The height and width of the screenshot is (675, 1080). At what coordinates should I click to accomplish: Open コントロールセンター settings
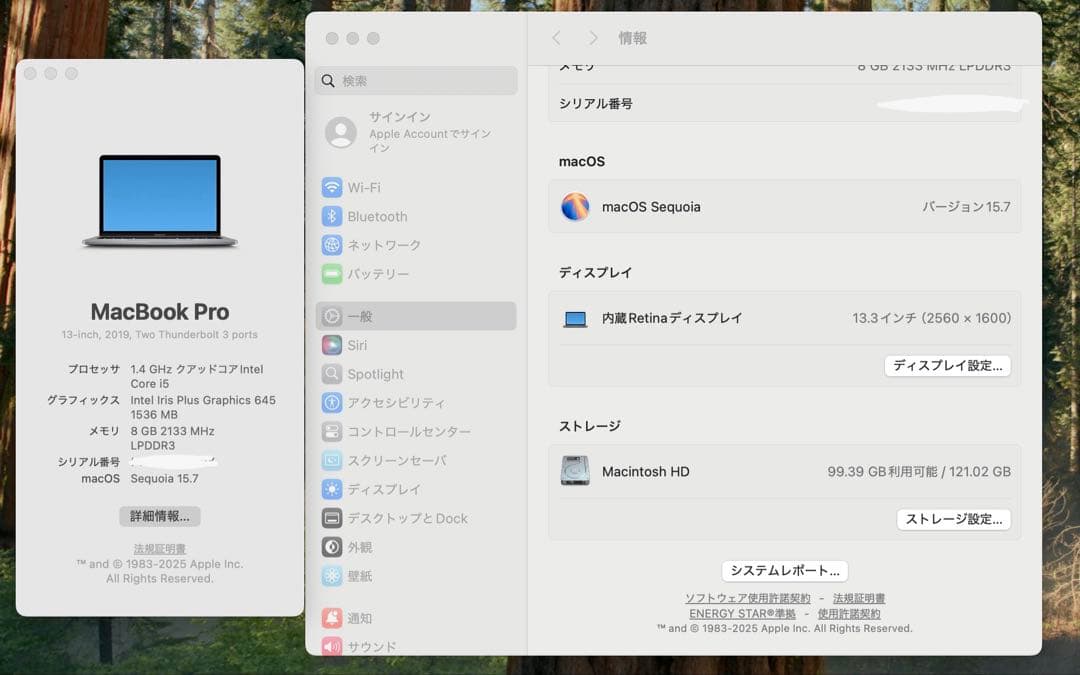pos(405,432)
